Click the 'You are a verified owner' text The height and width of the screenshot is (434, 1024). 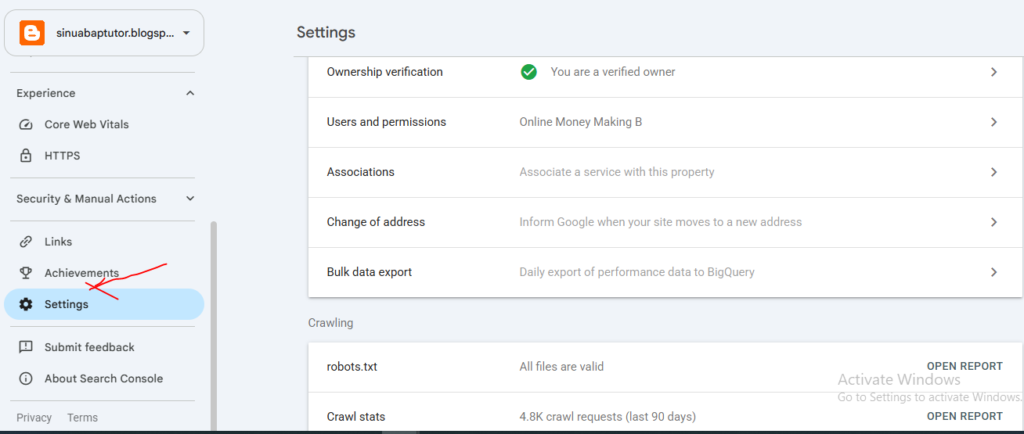tap(613, 72)
